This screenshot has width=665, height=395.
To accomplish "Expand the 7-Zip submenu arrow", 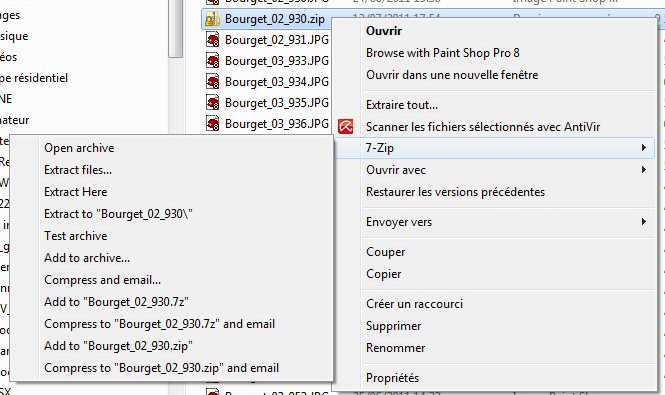I will point(644,148).
